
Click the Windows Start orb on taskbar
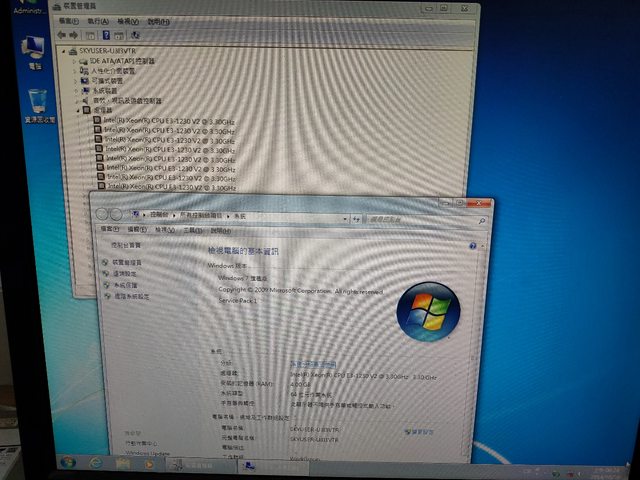pyautogui.click(x=69, y=463)
